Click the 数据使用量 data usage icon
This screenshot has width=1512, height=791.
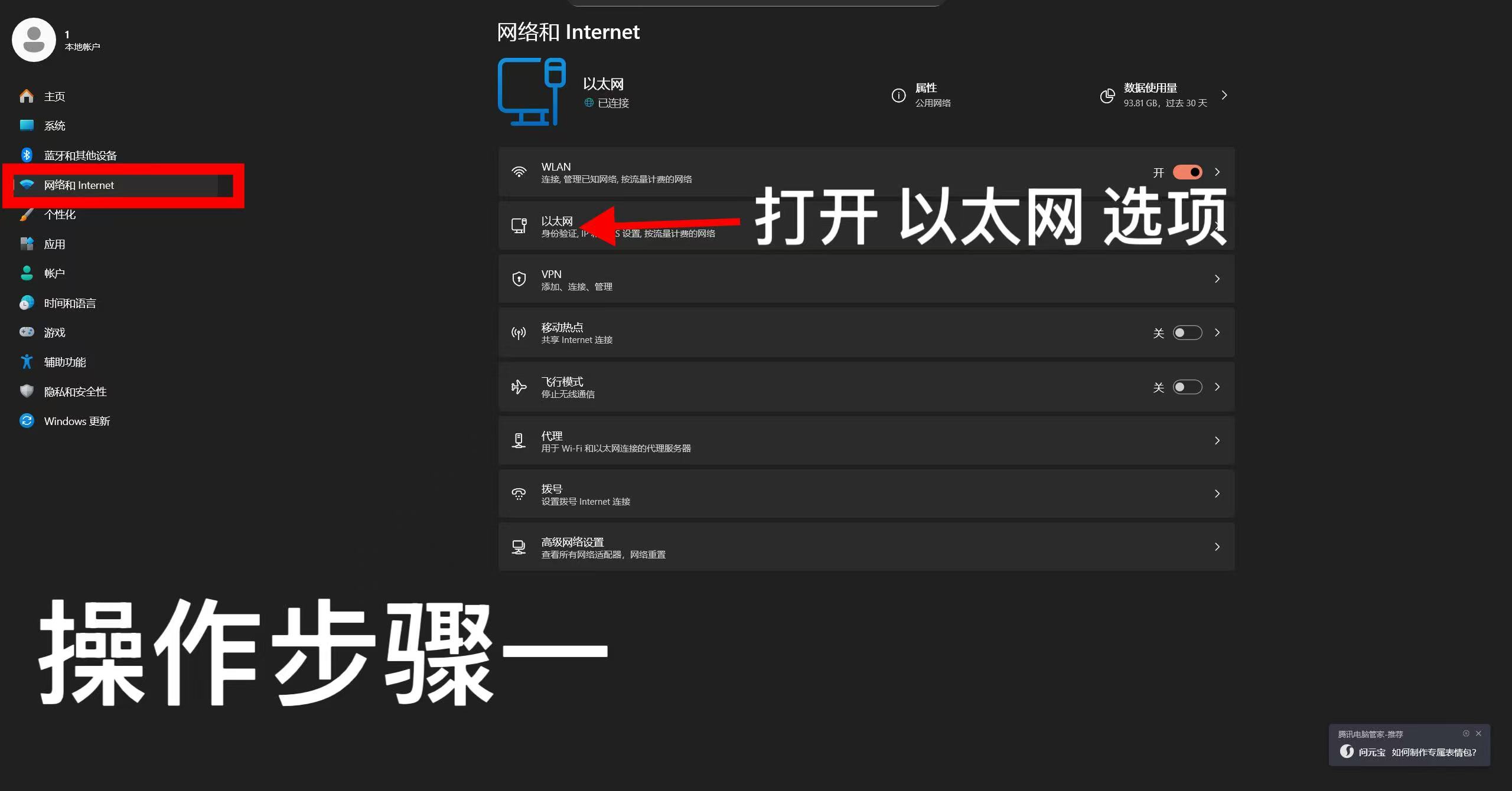(1107, 96)
